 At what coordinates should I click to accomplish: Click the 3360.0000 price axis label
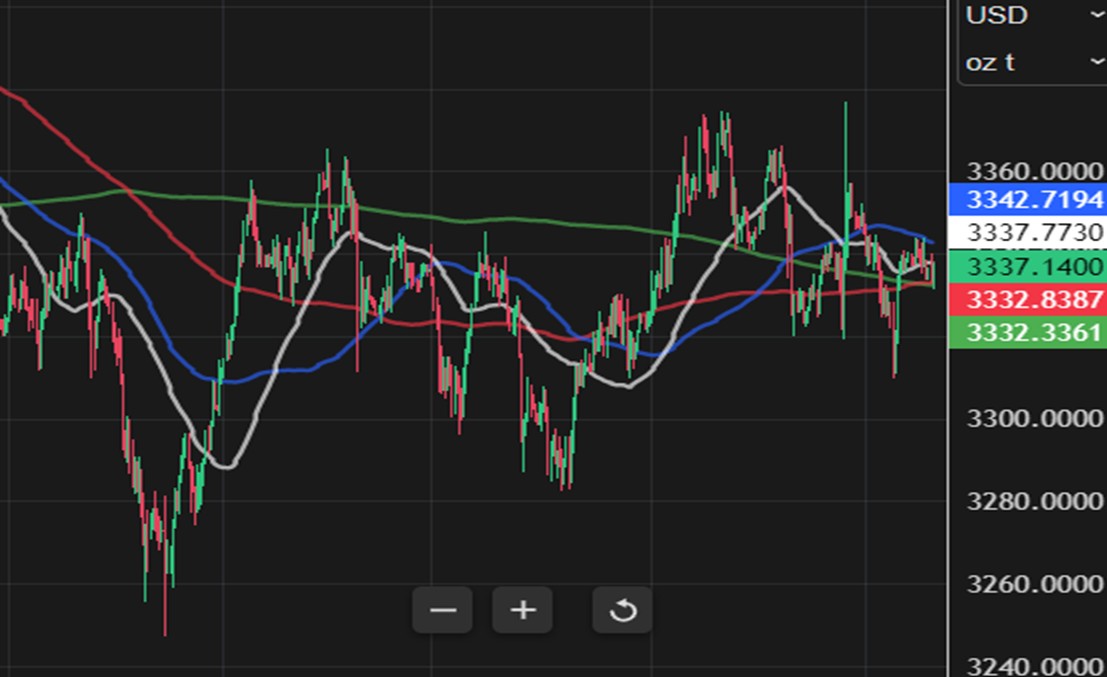[1034, 171]
